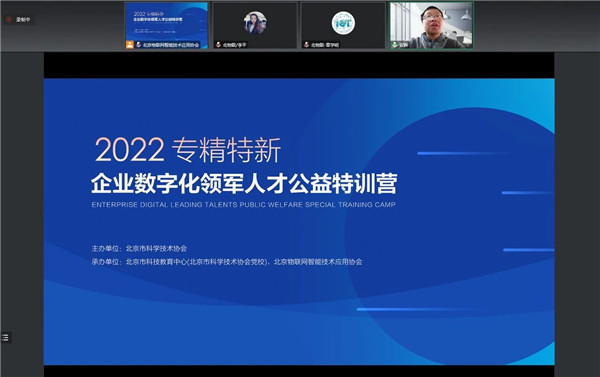This screenshot has width=600, height=377.
Task: Click the 企业数字化领军人才公益特训营 slide title
Action: 244,184
